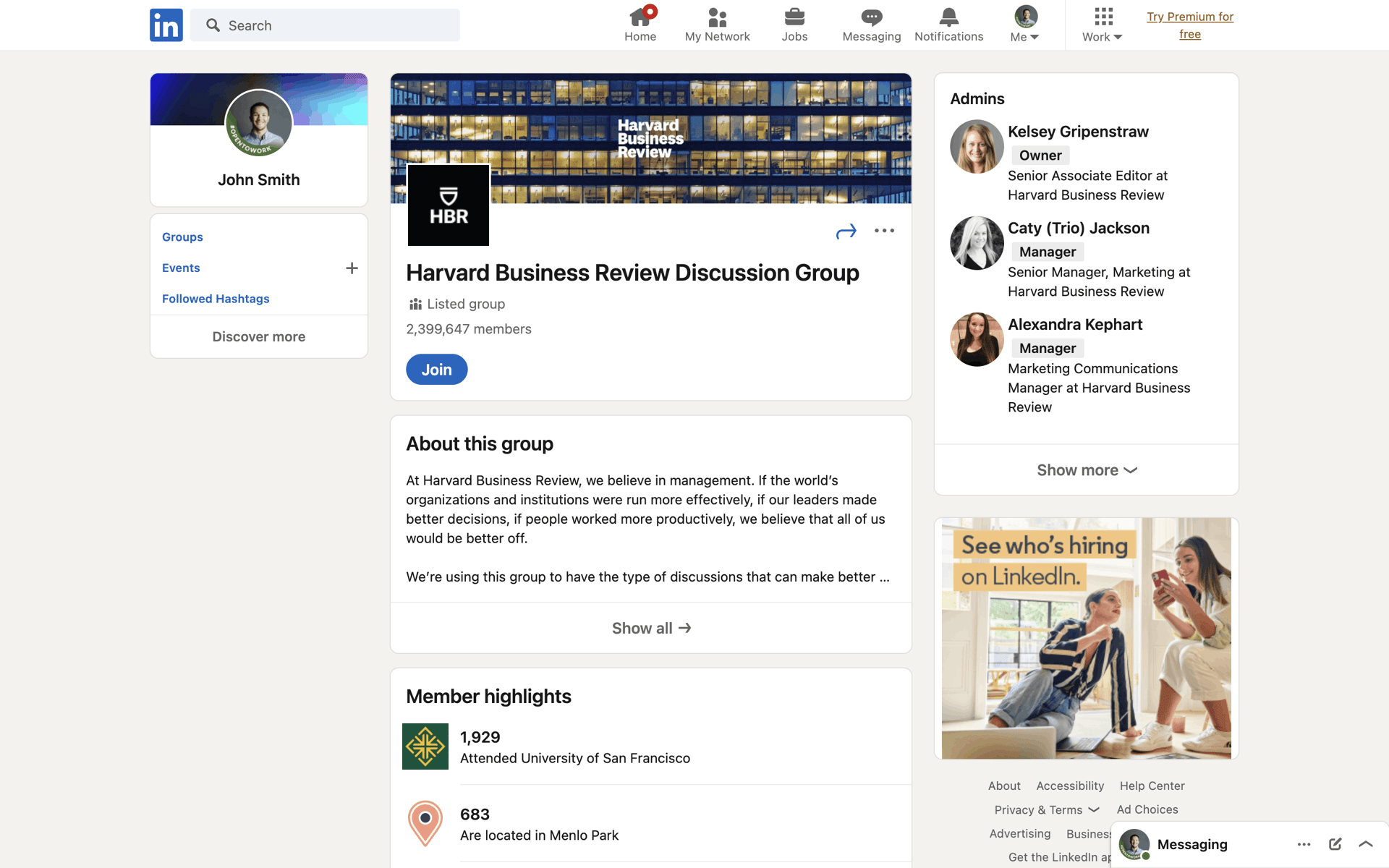Click Show all about this group
This screenshot has height=868, width=1389.
click(651, 628)
